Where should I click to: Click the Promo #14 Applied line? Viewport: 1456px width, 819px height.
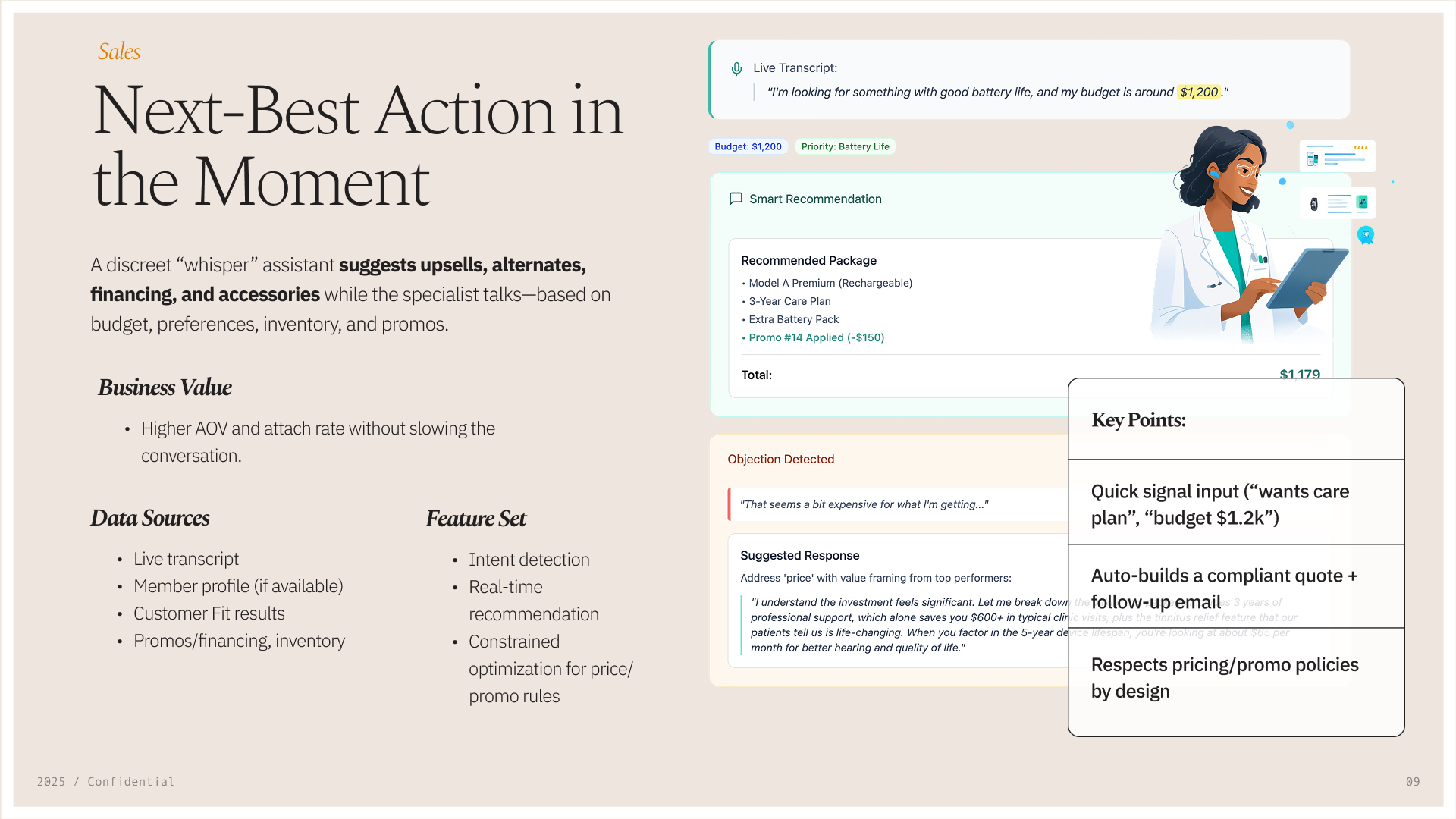[816, 337]
